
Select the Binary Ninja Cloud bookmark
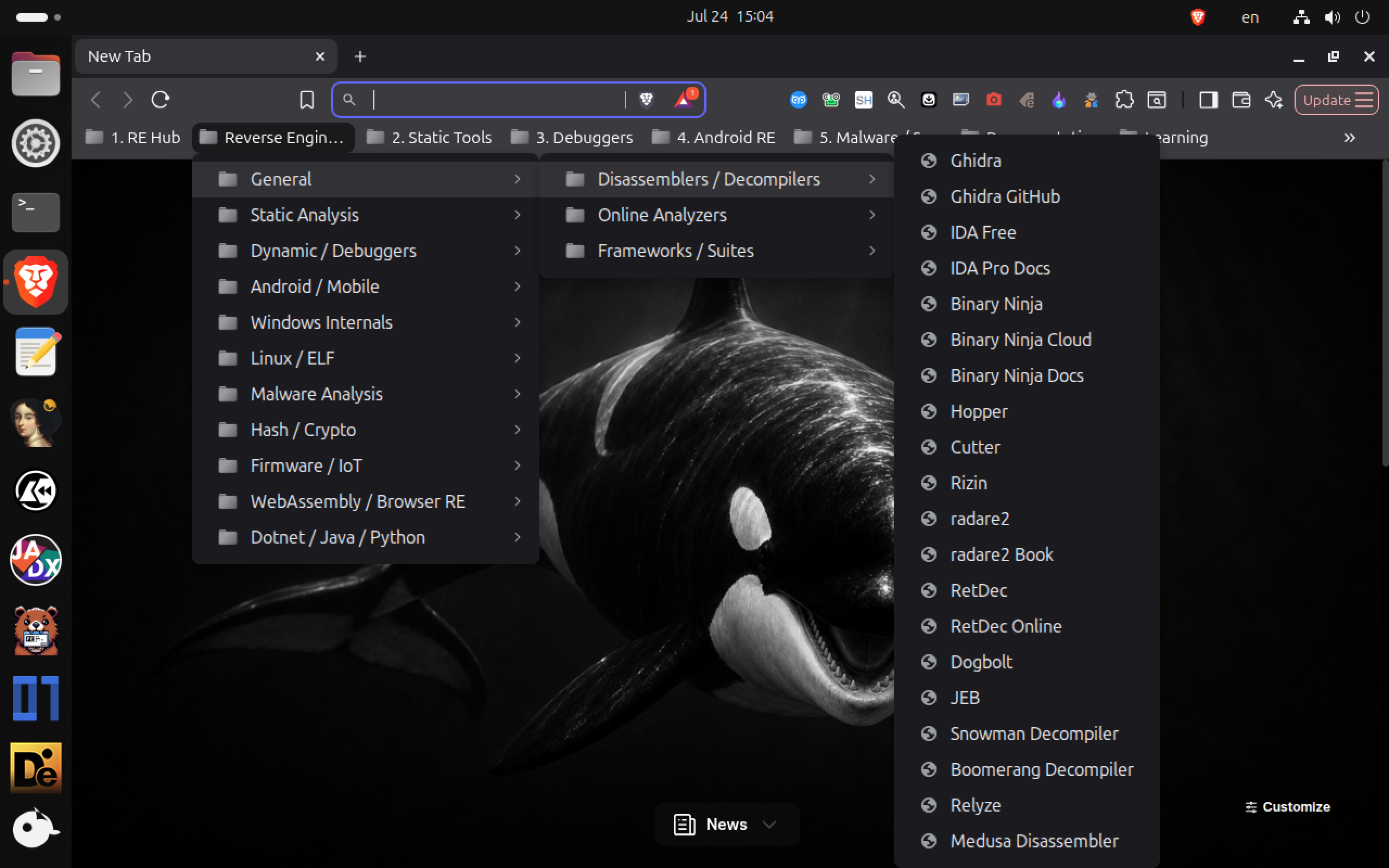pos(1026,340)
